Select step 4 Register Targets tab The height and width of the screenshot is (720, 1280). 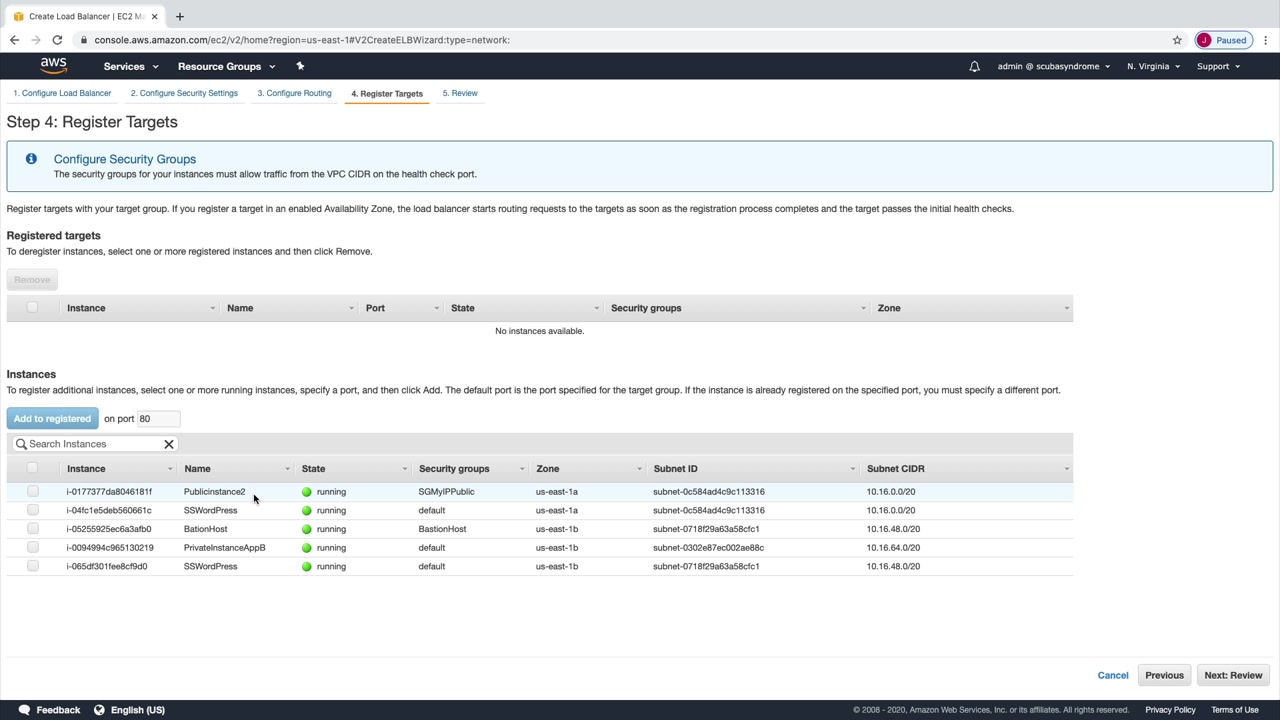tap(387, 94)
